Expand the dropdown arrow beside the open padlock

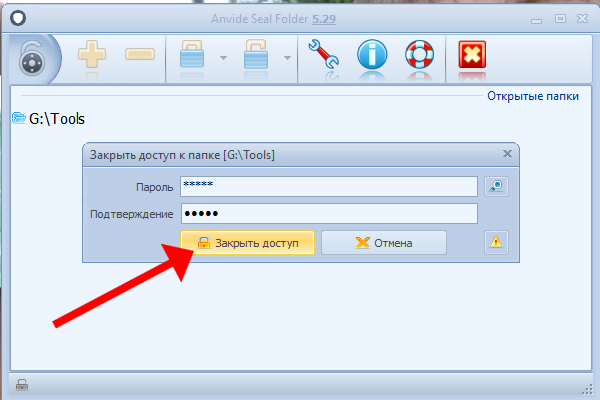coord(288,58)
